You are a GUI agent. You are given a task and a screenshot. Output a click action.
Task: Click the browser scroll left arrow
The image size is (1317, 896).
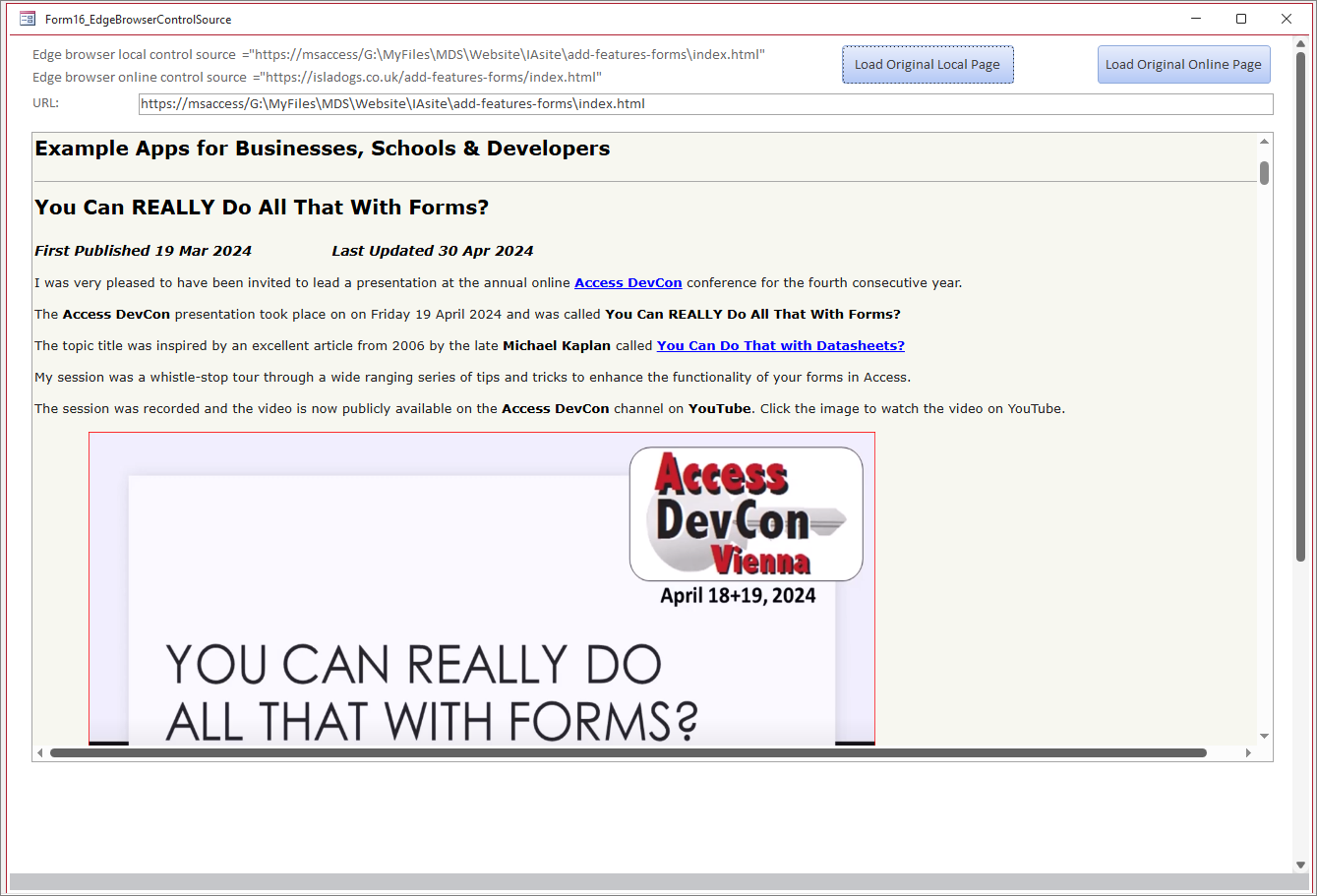tap(40, 753)
